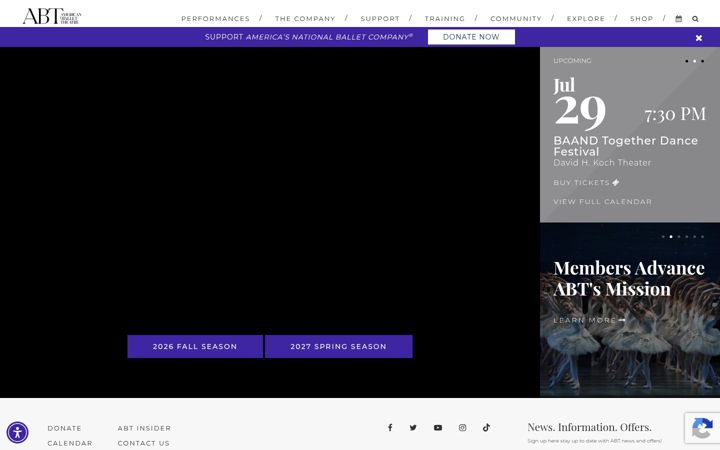Open the Support menu
Screen dimensions: 720x450
pos(380,19)
